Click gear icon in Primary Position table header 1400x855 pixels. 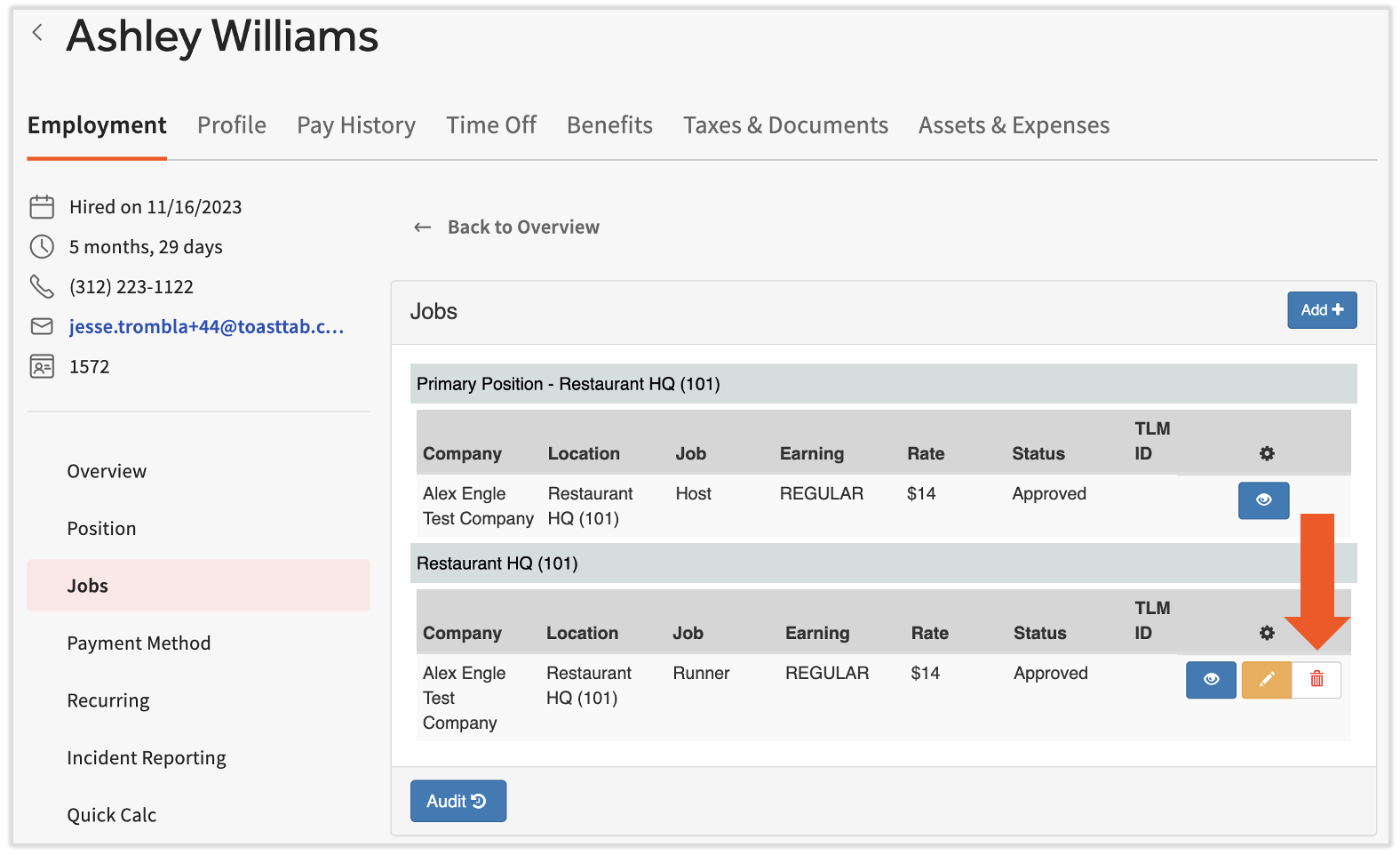coord(1267,453)
